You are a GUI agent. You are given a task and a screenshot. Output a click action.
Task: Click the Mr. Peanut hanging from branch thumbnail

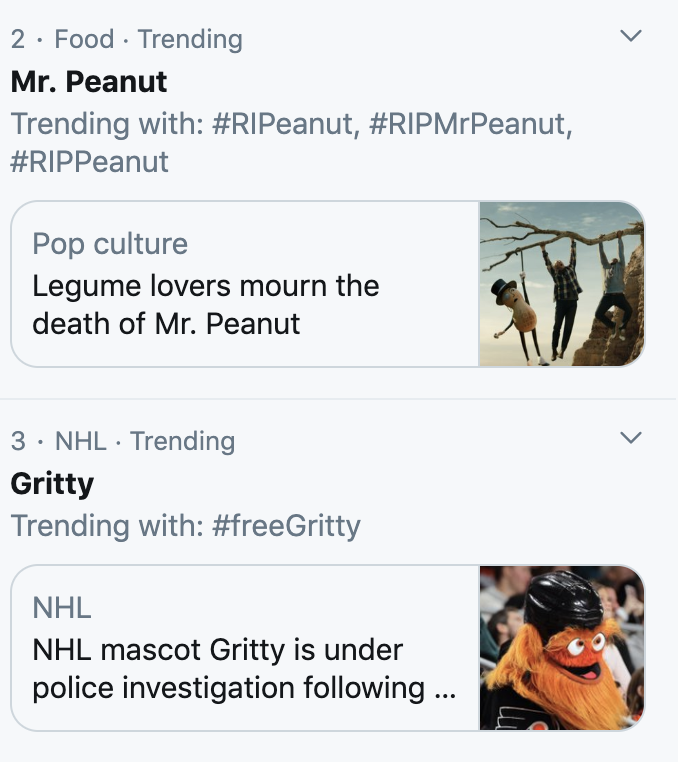[x=561, y=284]
